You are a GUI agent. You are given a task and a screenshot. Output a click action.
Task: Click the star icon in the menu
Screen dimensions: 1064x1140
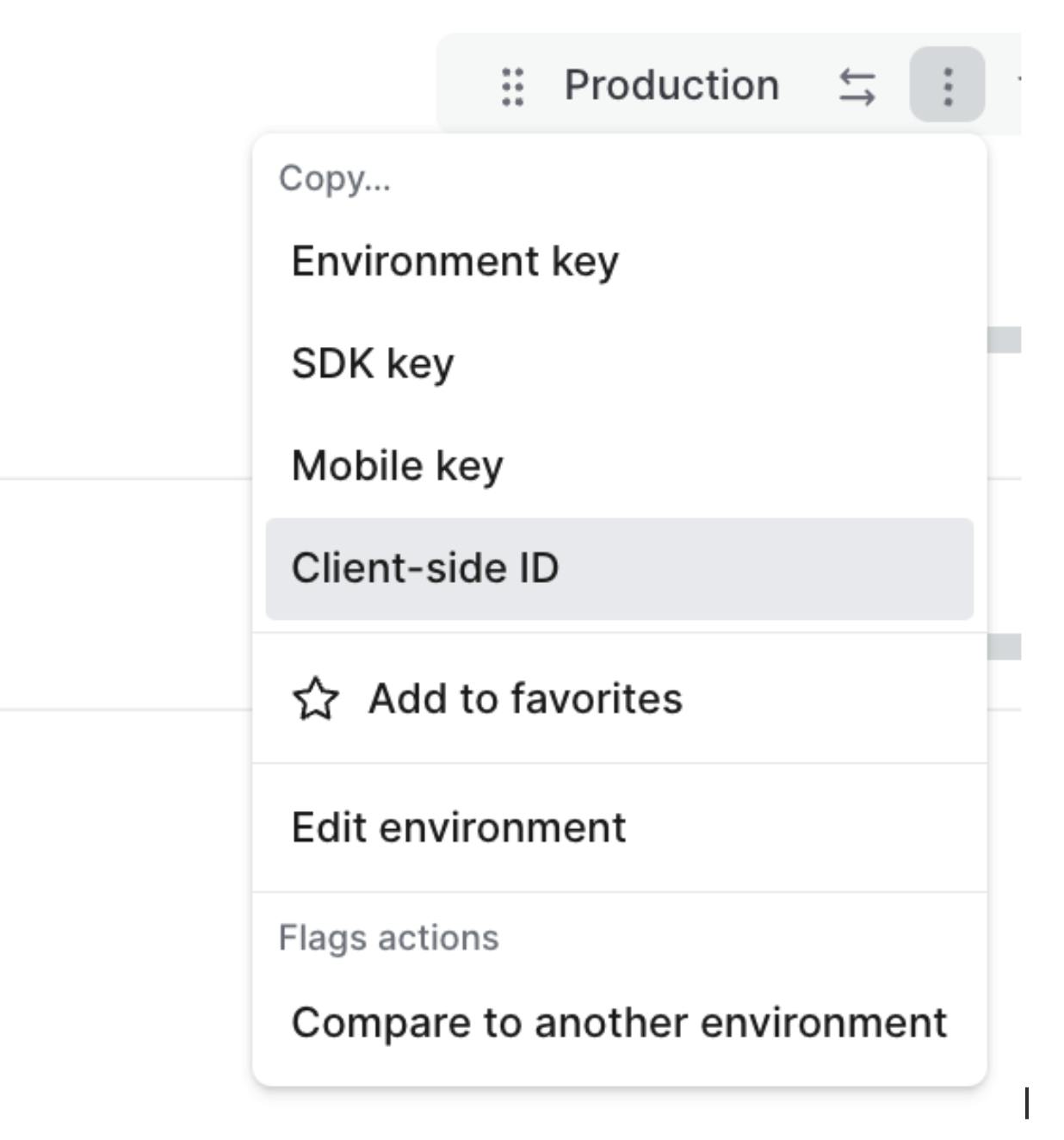tap(315, 698)
